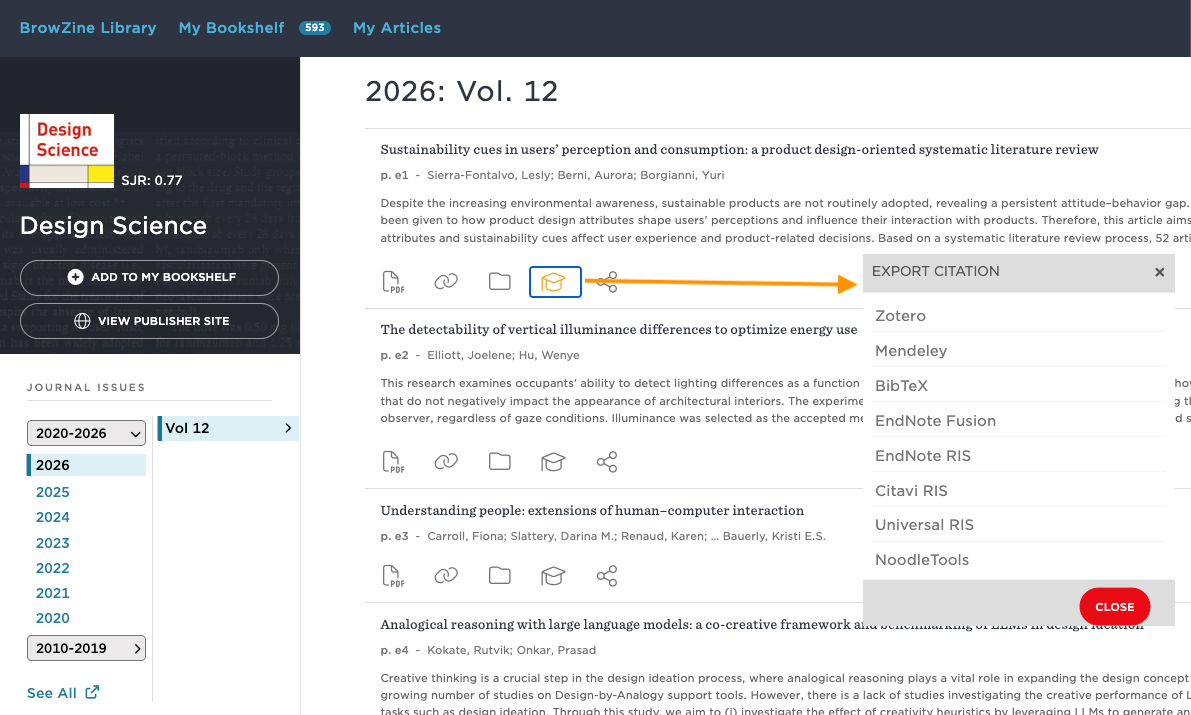Export citation for vertical illuminance article
1191x715 pixels.
(x=553, y=462)
